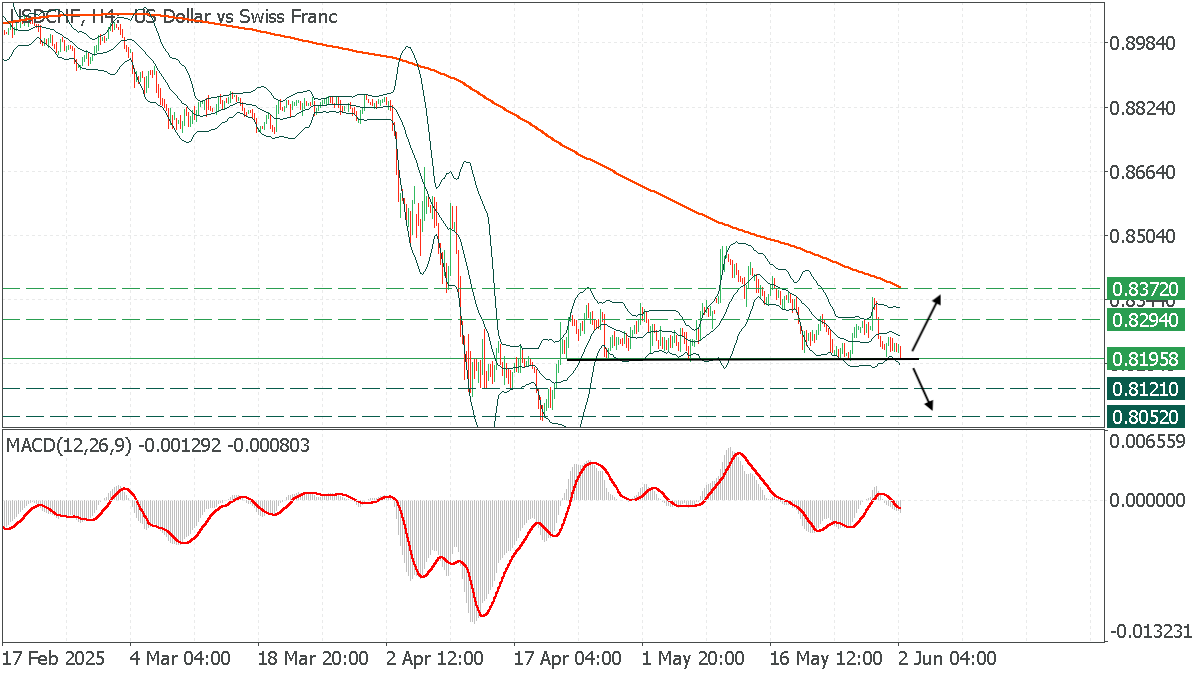Click the 1 May 20:00 date label
The image size is (1200, 675).
(691, 658)
